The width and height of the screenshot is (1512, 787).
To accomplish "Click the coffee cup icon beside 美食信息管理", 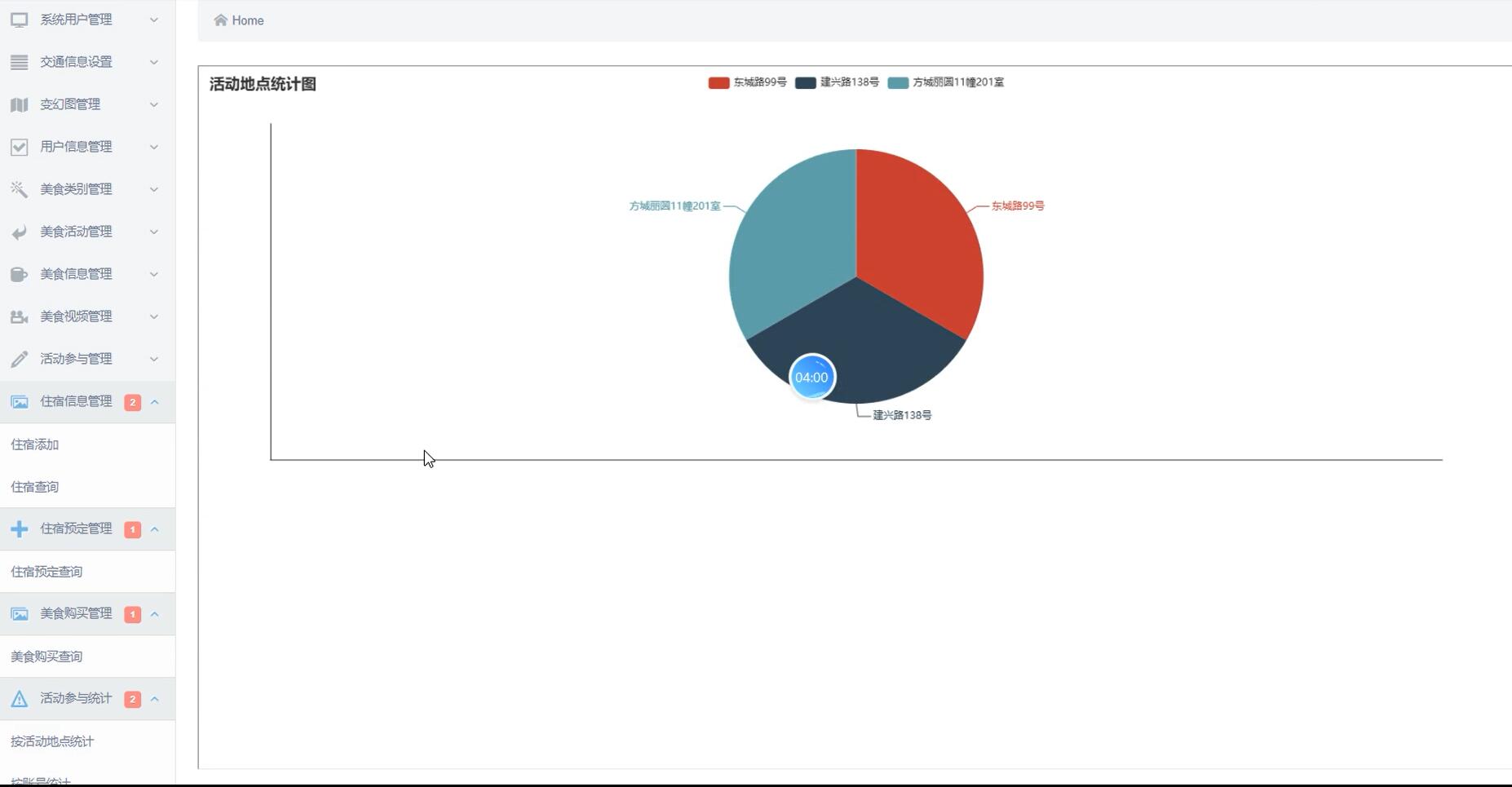I will coord(19,274).
